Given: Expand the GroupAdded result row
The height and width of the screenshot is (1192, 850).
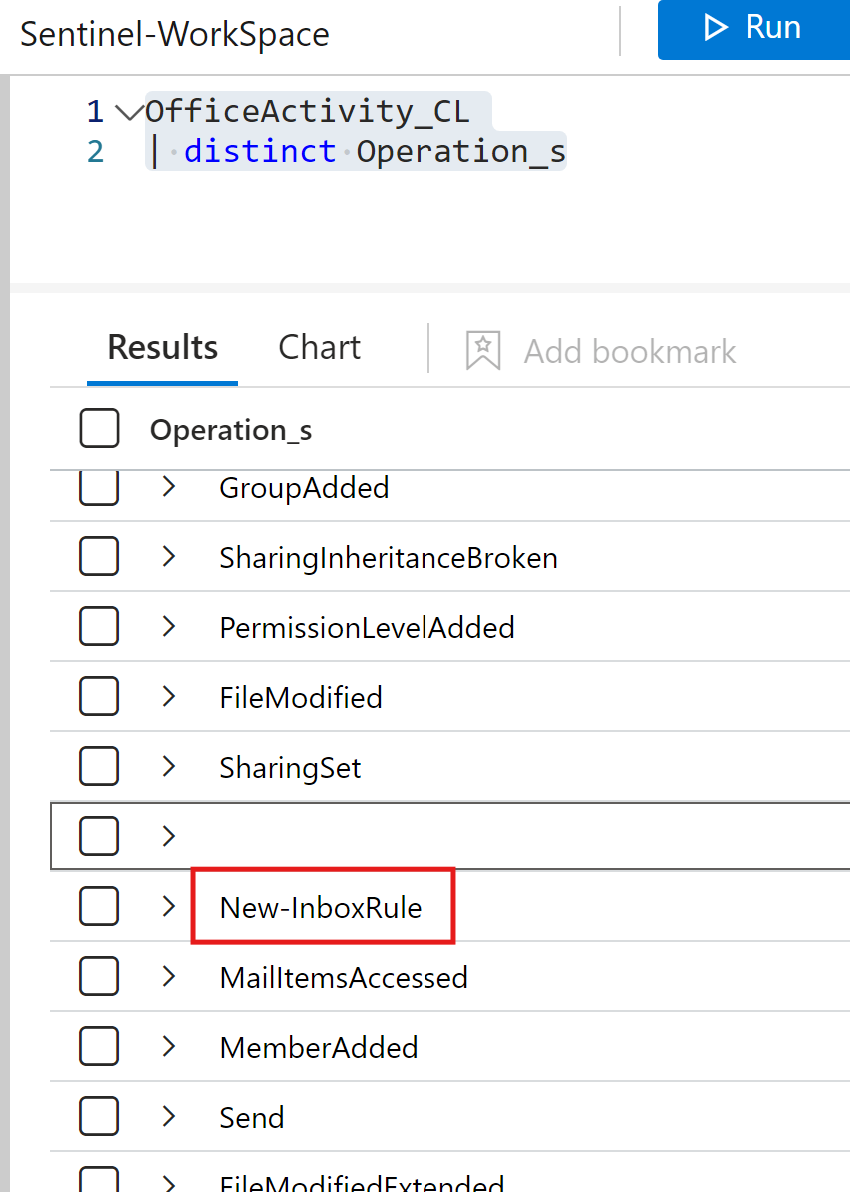Looking at the screenshot, I should tap(169, 487).
